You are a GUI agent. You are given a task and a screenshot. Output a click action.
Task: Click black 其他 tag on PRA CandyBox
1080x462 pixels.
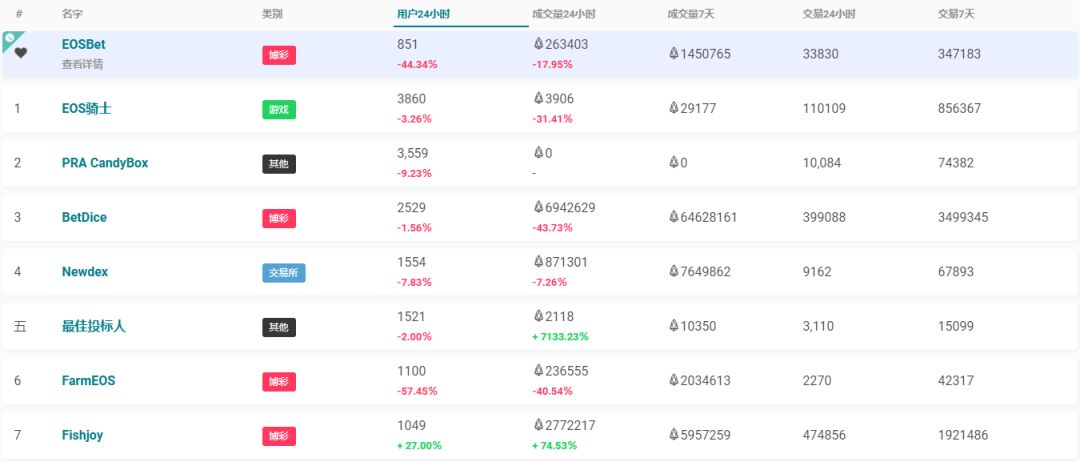tap(279, 163)
